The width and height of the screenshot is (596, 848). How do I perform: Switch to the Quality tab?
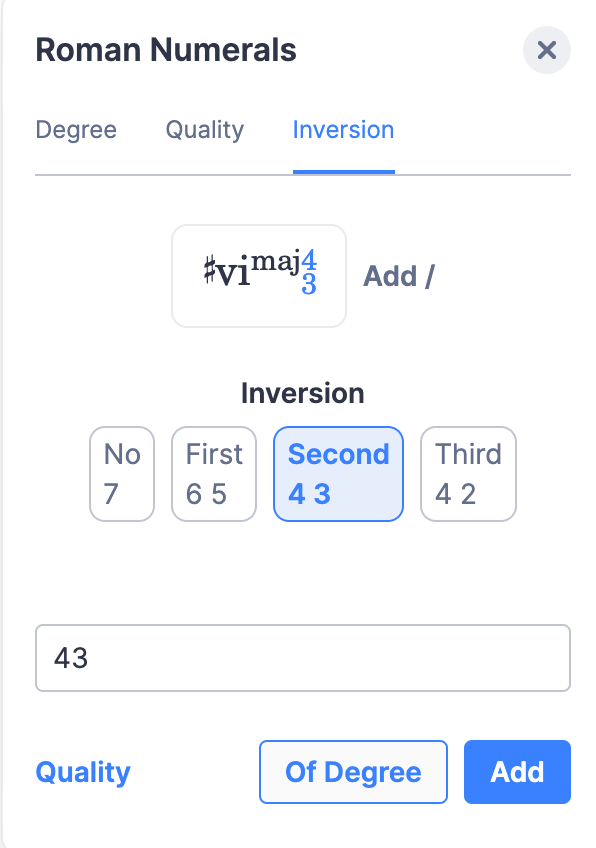[204, 130]
